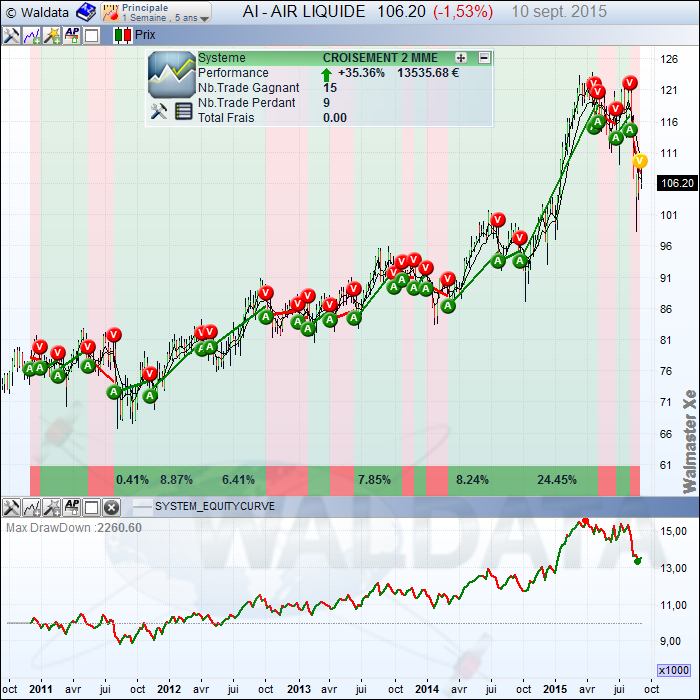700x700 pixels.
Task: Click the 0.41% trade result label
Action: [132, 480]
